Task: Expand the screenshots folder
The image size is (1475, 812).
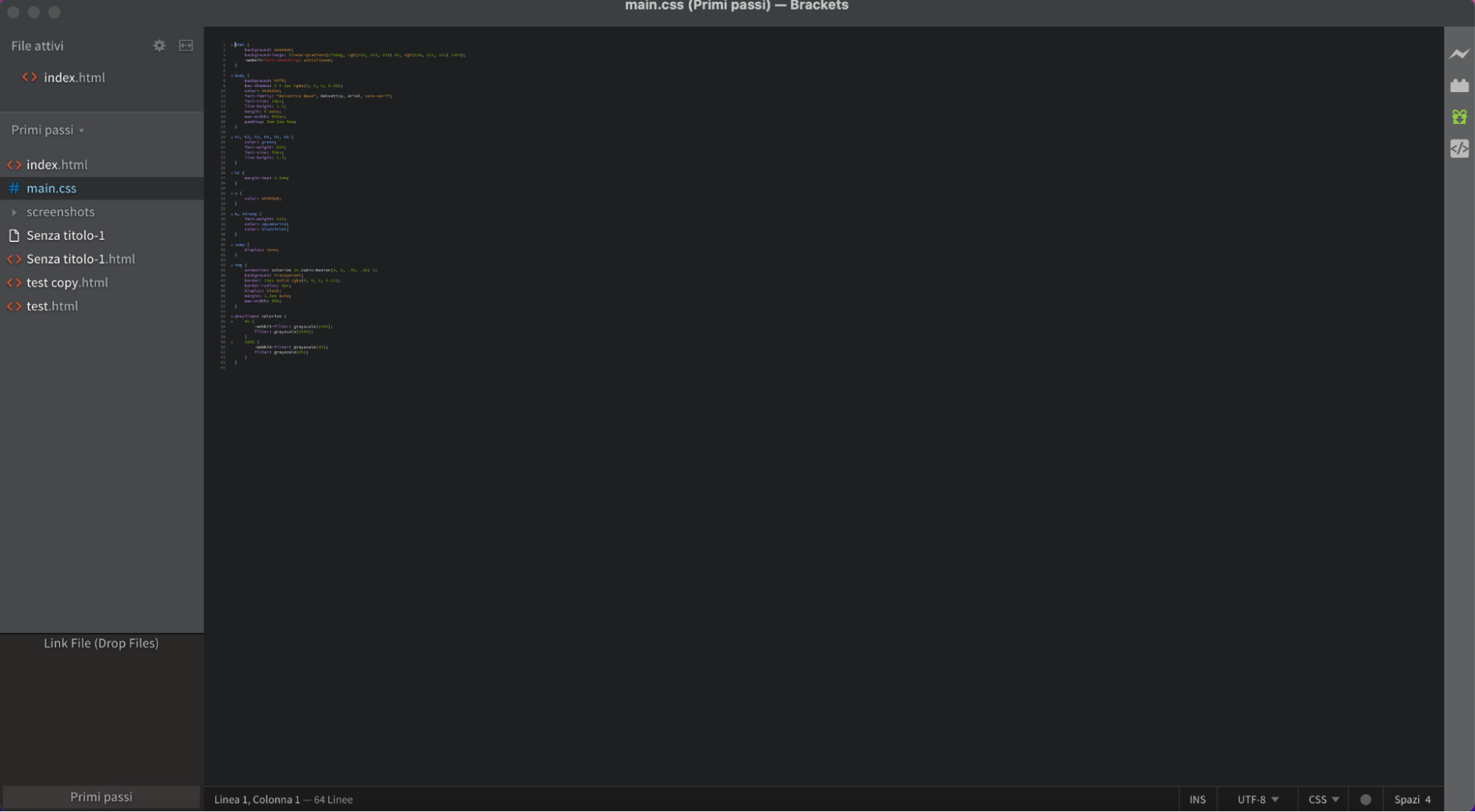Action: pos(60,212)
